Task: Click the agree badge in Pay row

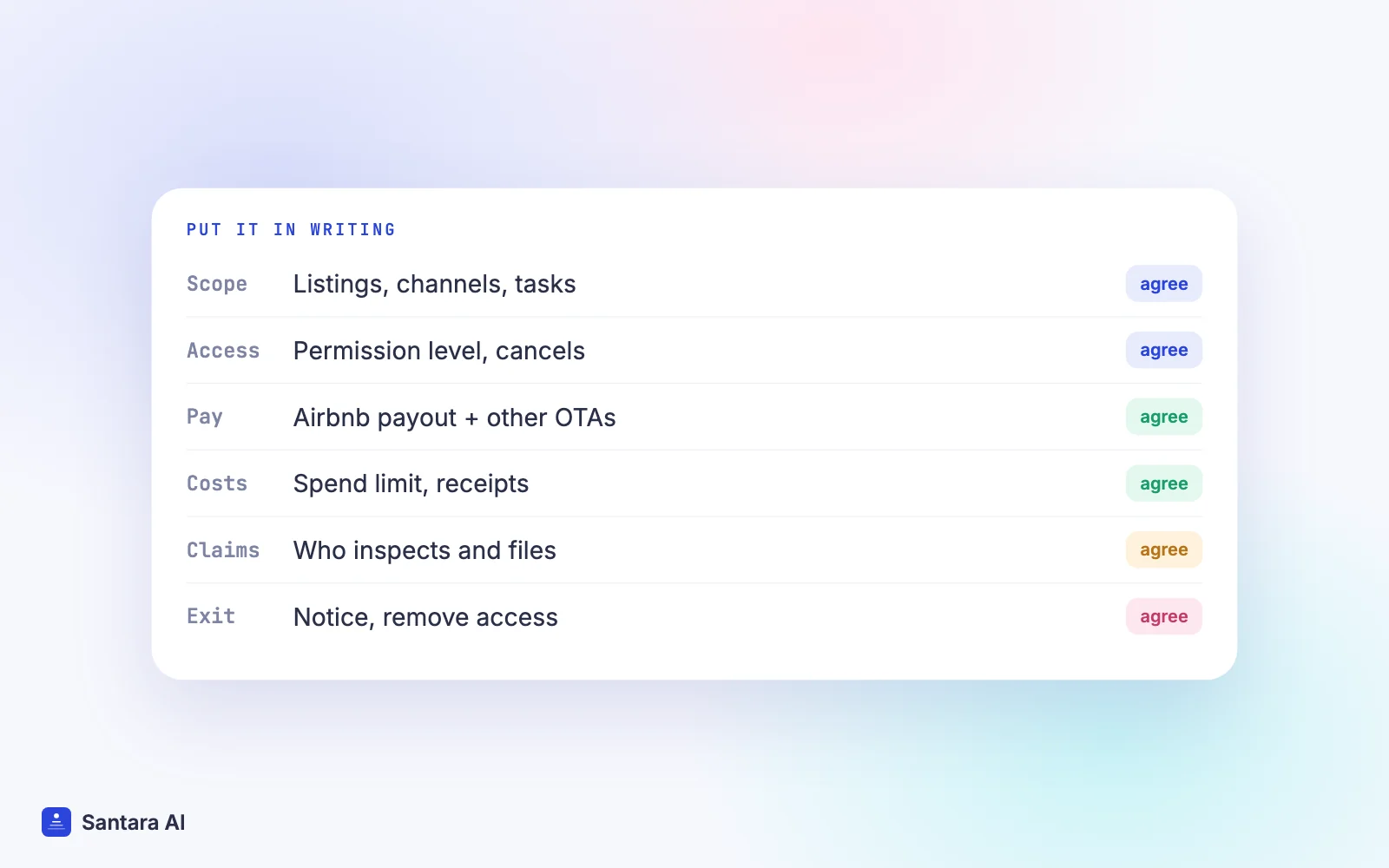Action: pos(1163,417)
